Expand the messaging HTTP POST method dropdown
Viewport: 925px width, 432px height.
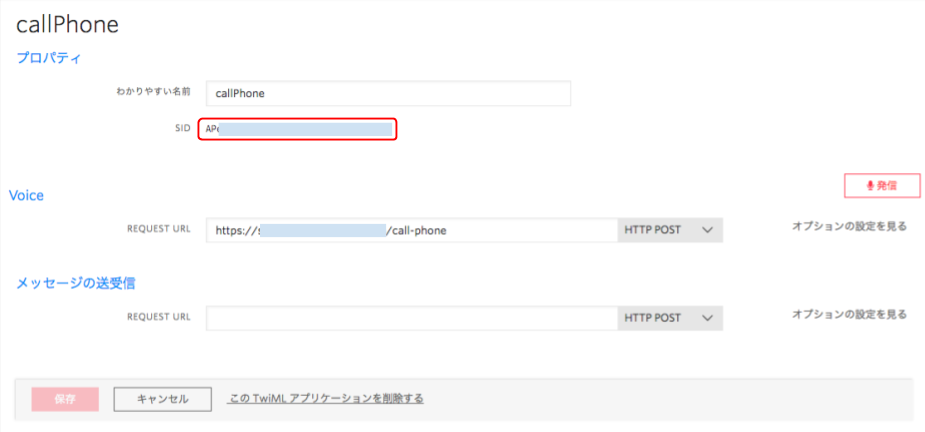click(x=669, y=318)
